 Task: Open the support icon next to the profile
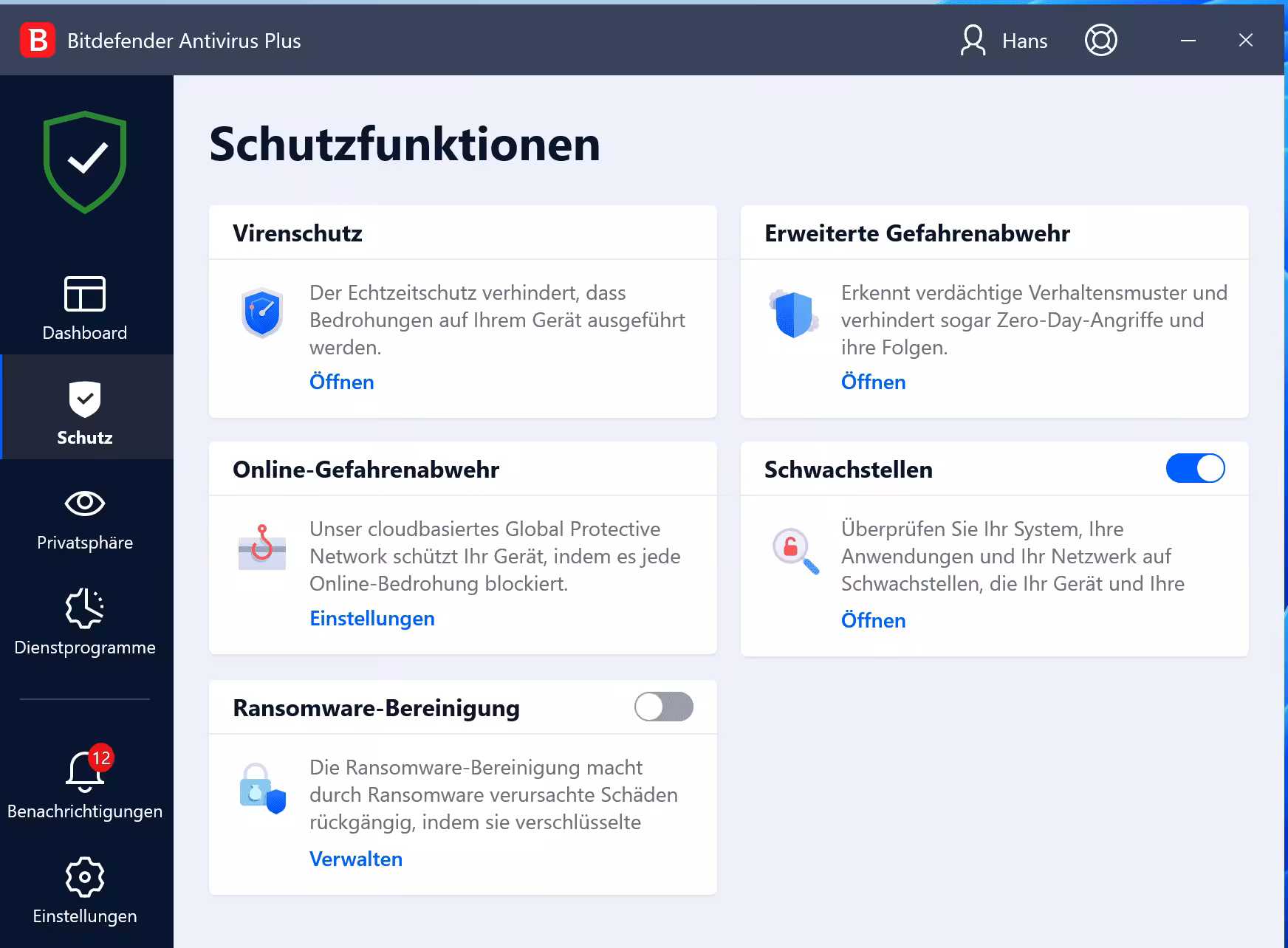tap(1100, 41)
